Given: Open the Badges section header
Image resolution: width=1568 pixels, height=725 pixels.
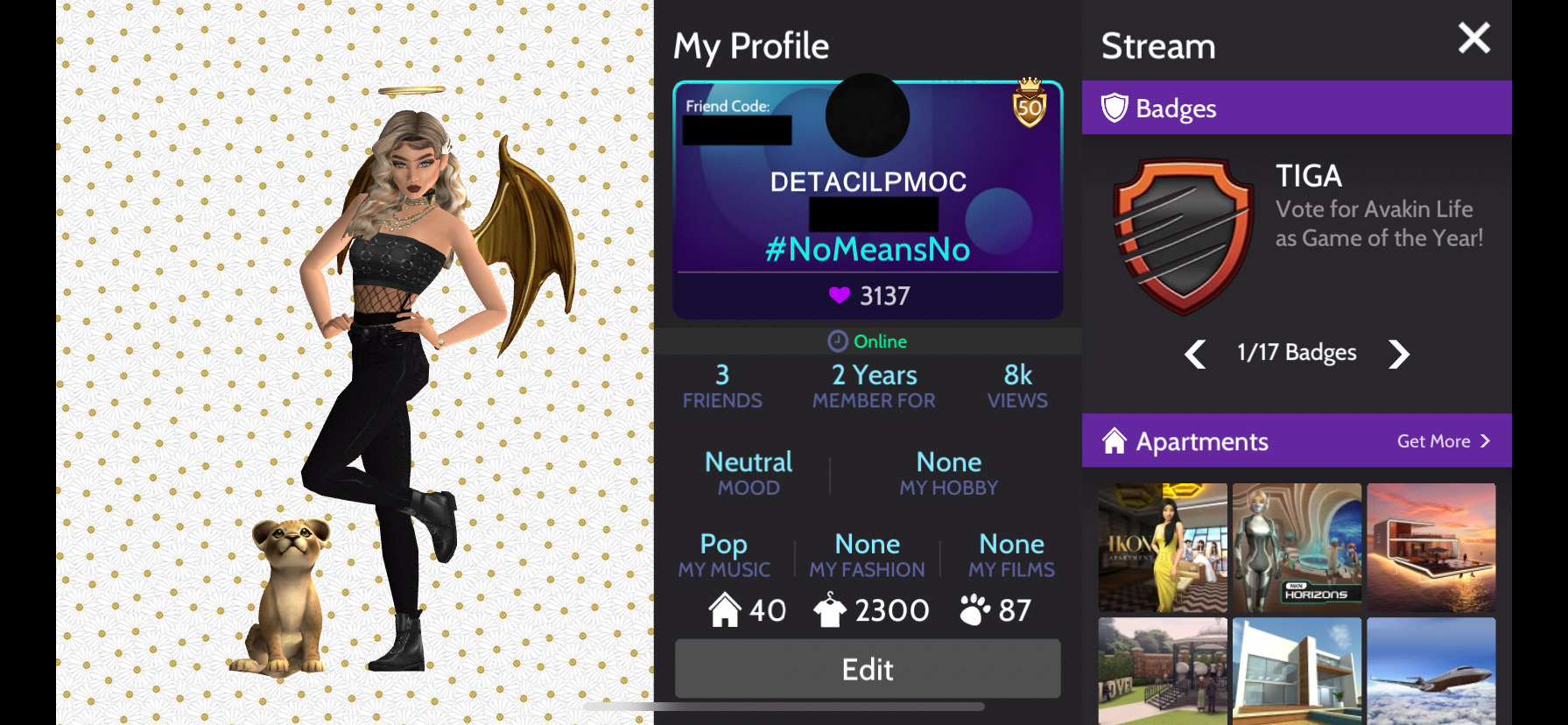Looking at the screenshot, I should 1297,108.
